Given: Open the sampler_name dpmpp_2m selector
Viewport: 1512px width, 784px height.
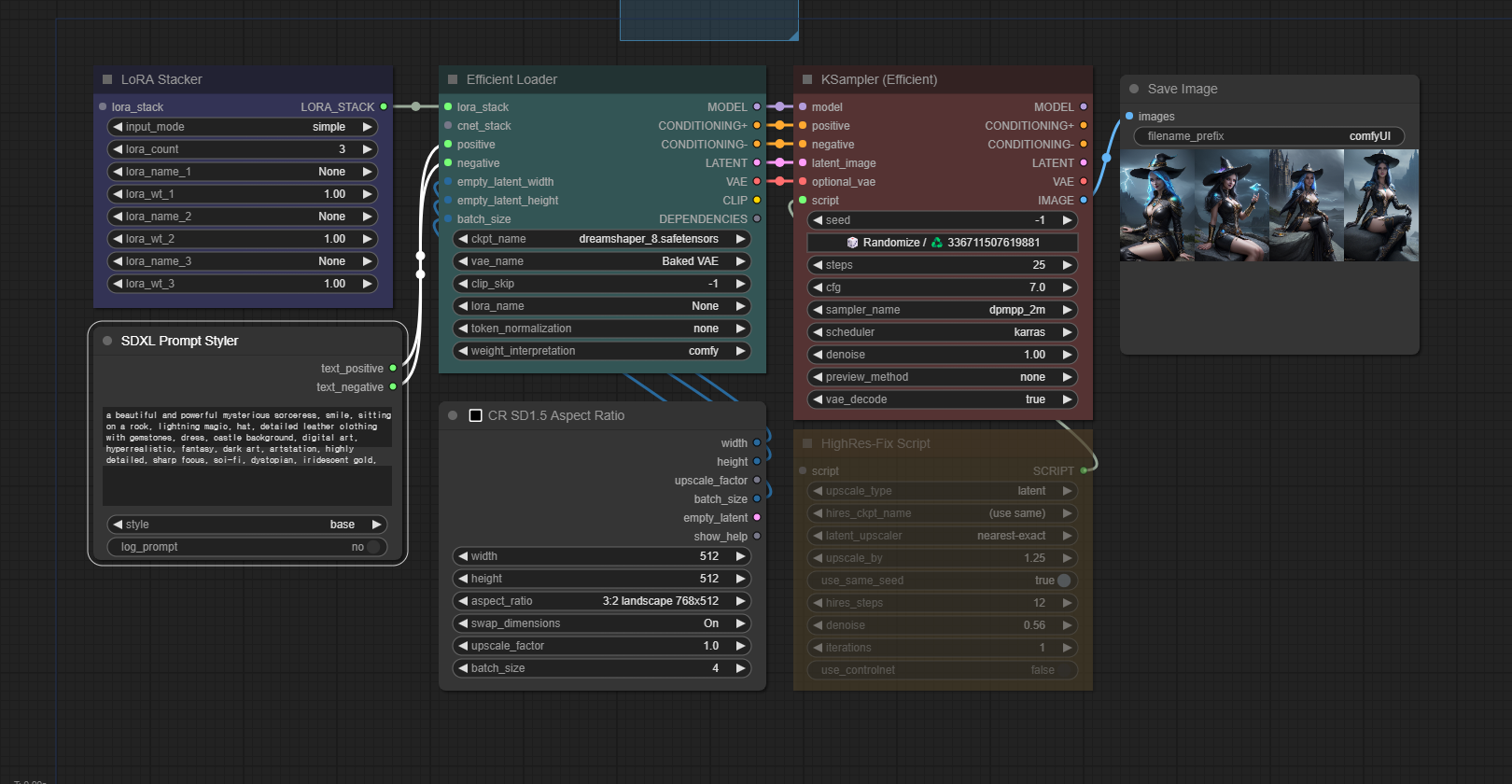Looking at the screenshot, I should 943,310.
